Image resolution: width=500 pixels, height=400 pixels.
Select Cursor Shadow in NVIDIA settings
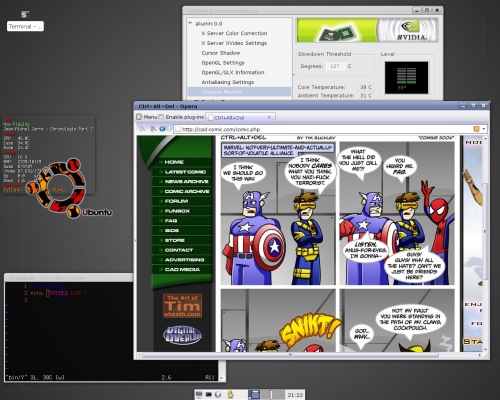coord(221,53)
